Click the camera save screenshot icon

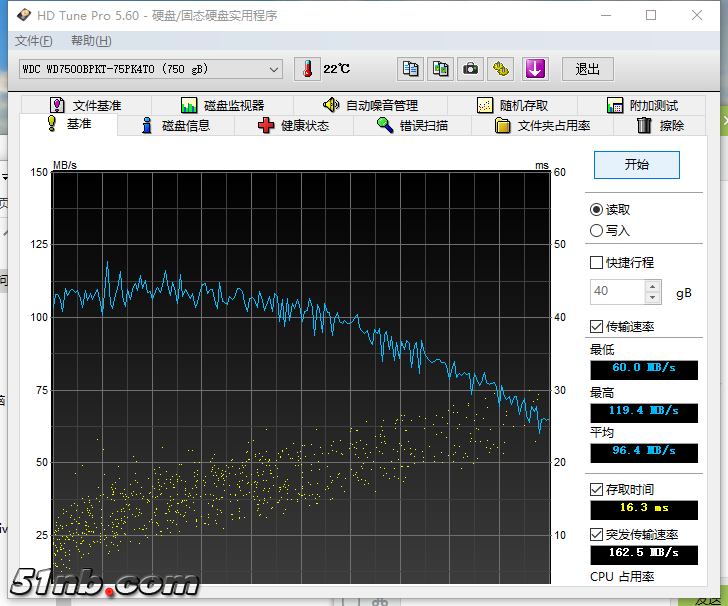tap(470, 69)
